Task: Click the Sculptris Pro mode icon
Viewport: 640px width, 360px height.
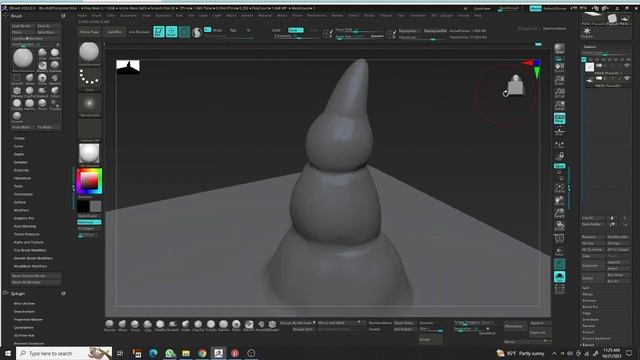Action: point(197,32)
